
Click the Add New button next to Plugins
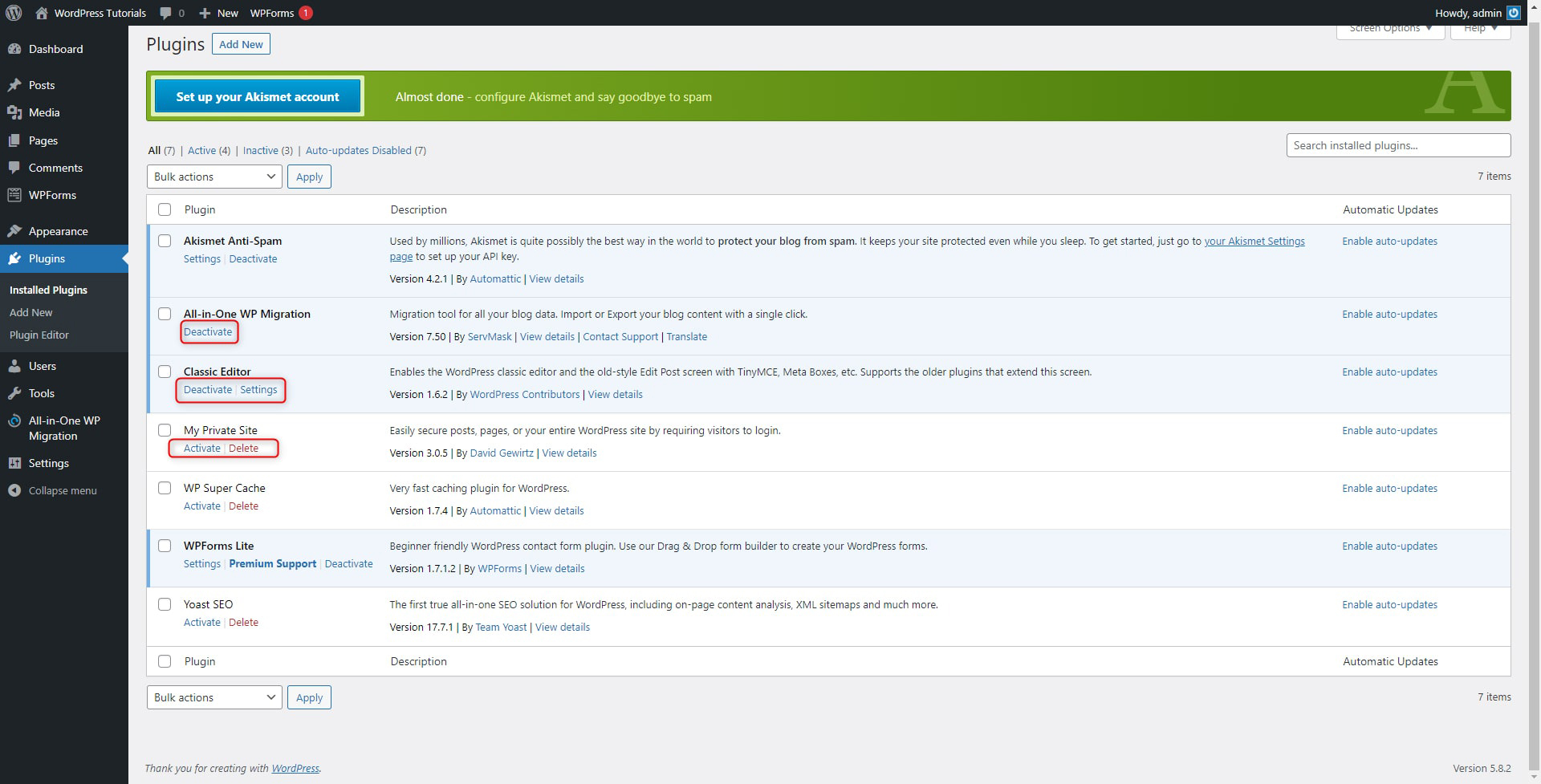tap(241, 44)
